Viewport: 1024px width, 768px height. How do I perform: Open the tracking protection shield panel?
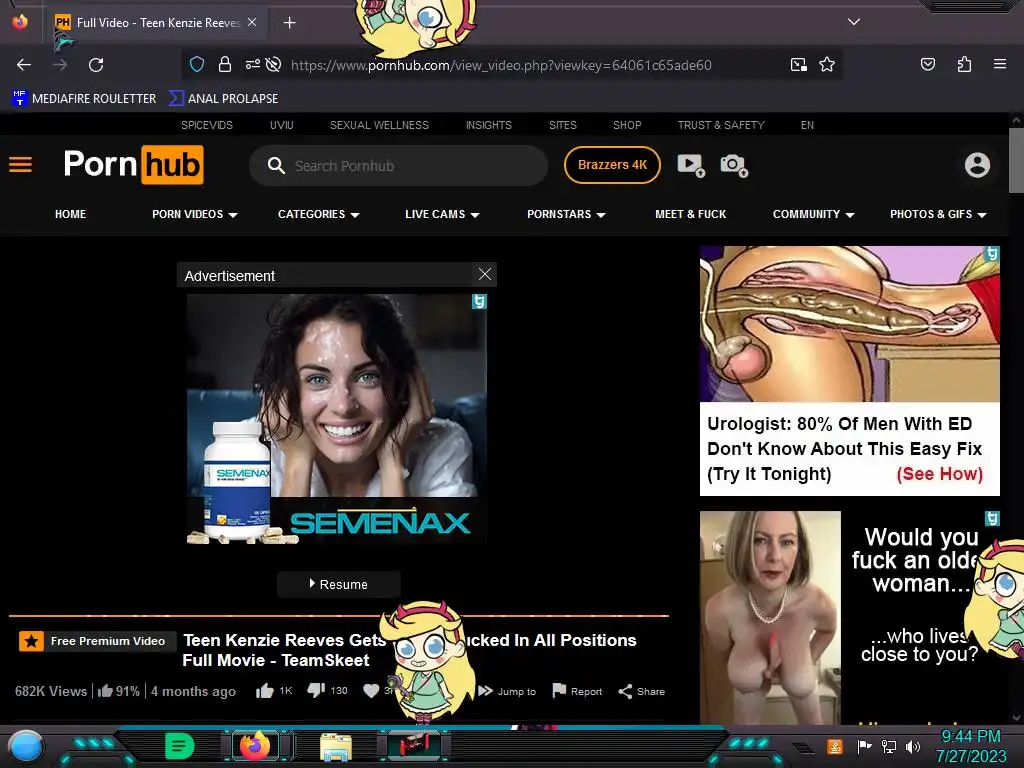(x=197, y=64)
